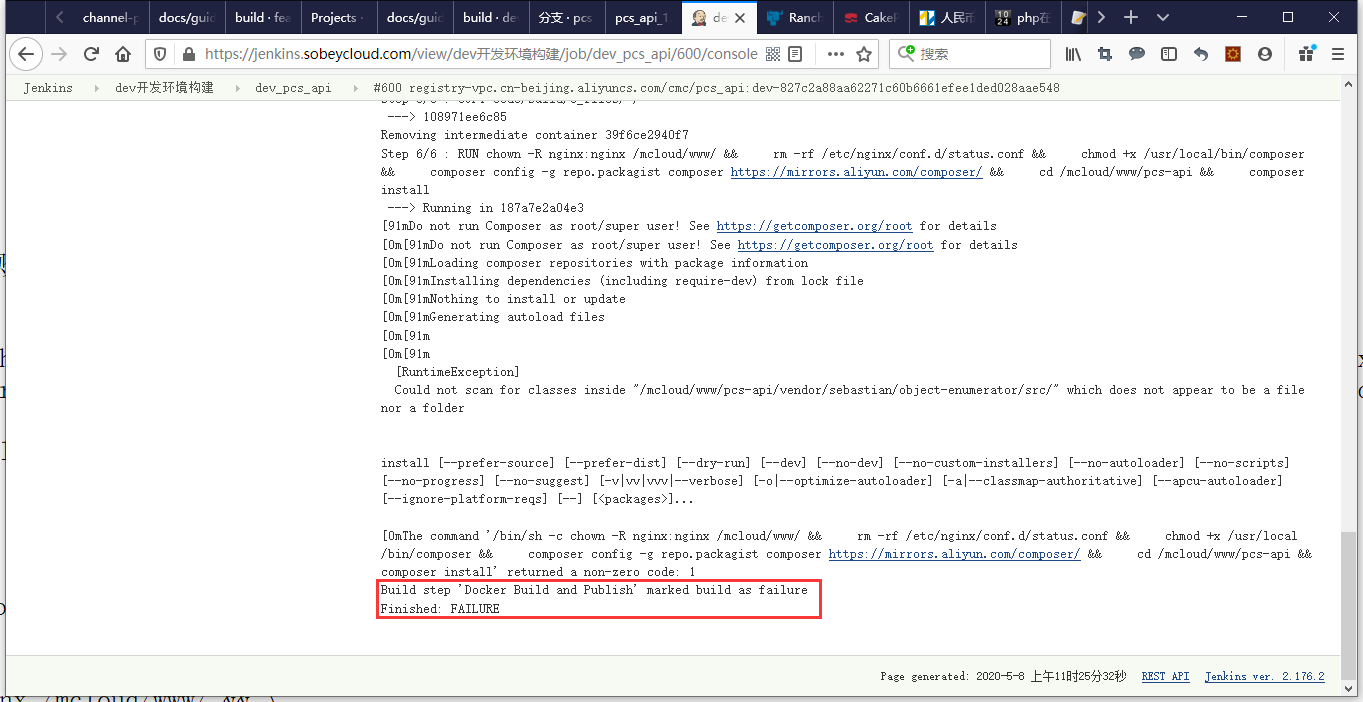Screen dimensions: 1363x702
Task: Open page actions three-dot menu
Action: point(835,54)
